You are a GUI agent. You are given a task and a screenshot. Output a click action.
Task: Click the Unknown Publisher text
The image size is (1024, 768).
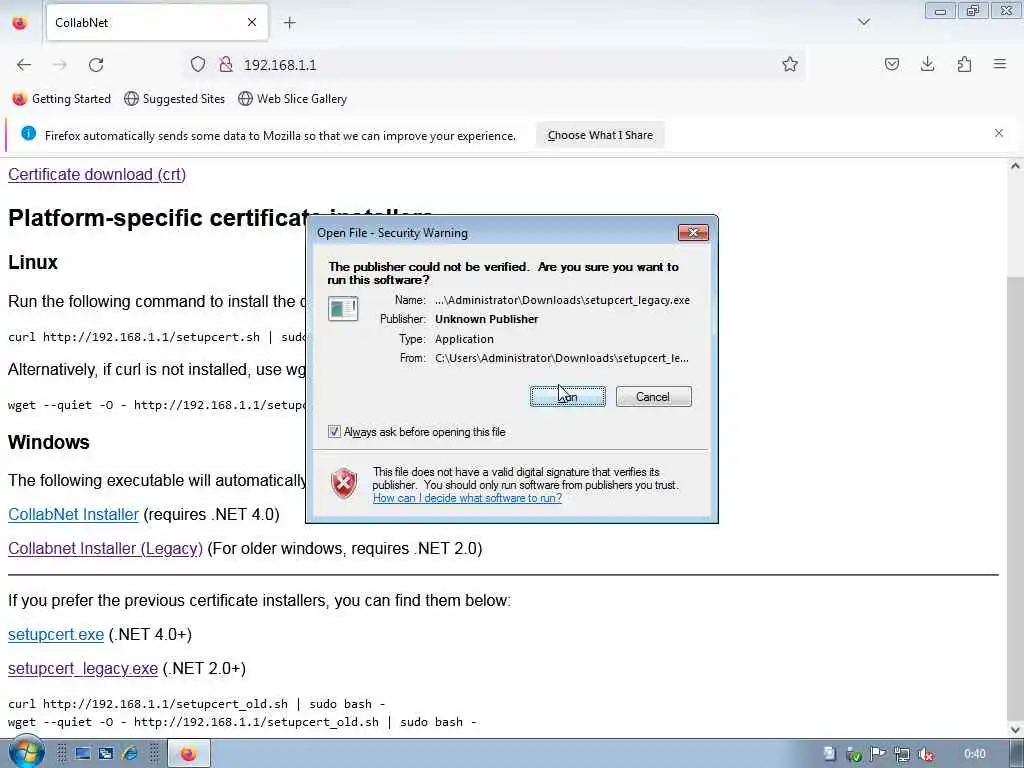pos(487,319)
